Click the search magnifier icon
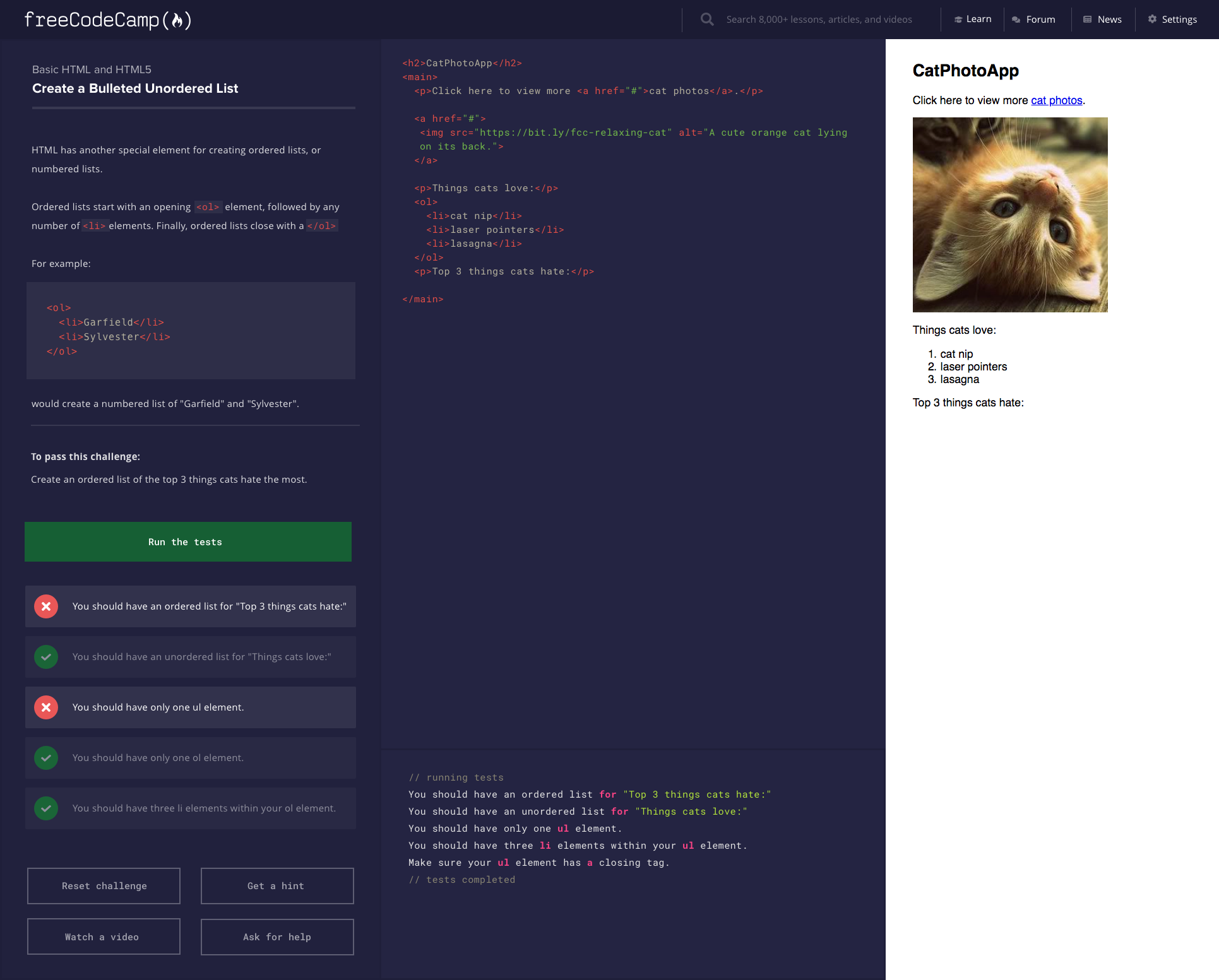The width and height of the screenshot is (1219, 980). point(707,20)
